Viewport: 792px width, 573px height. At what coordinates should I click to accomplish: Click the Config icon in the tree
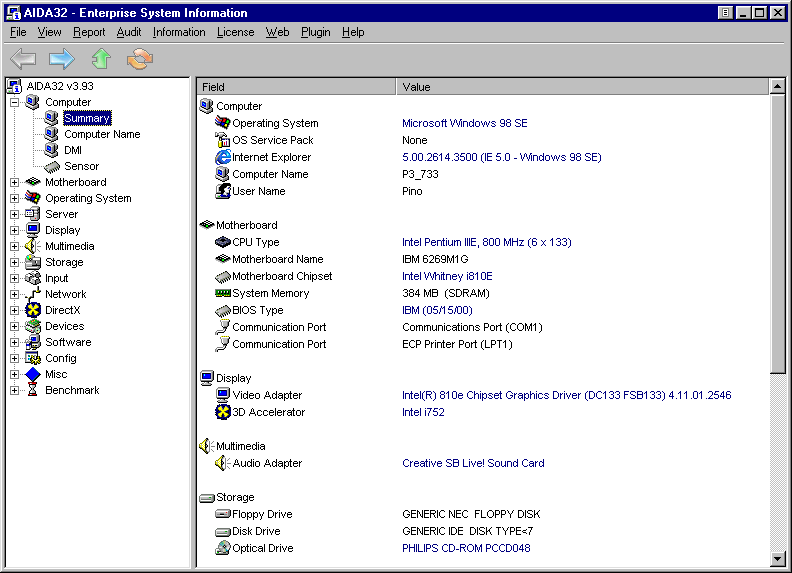coord(33,358)
